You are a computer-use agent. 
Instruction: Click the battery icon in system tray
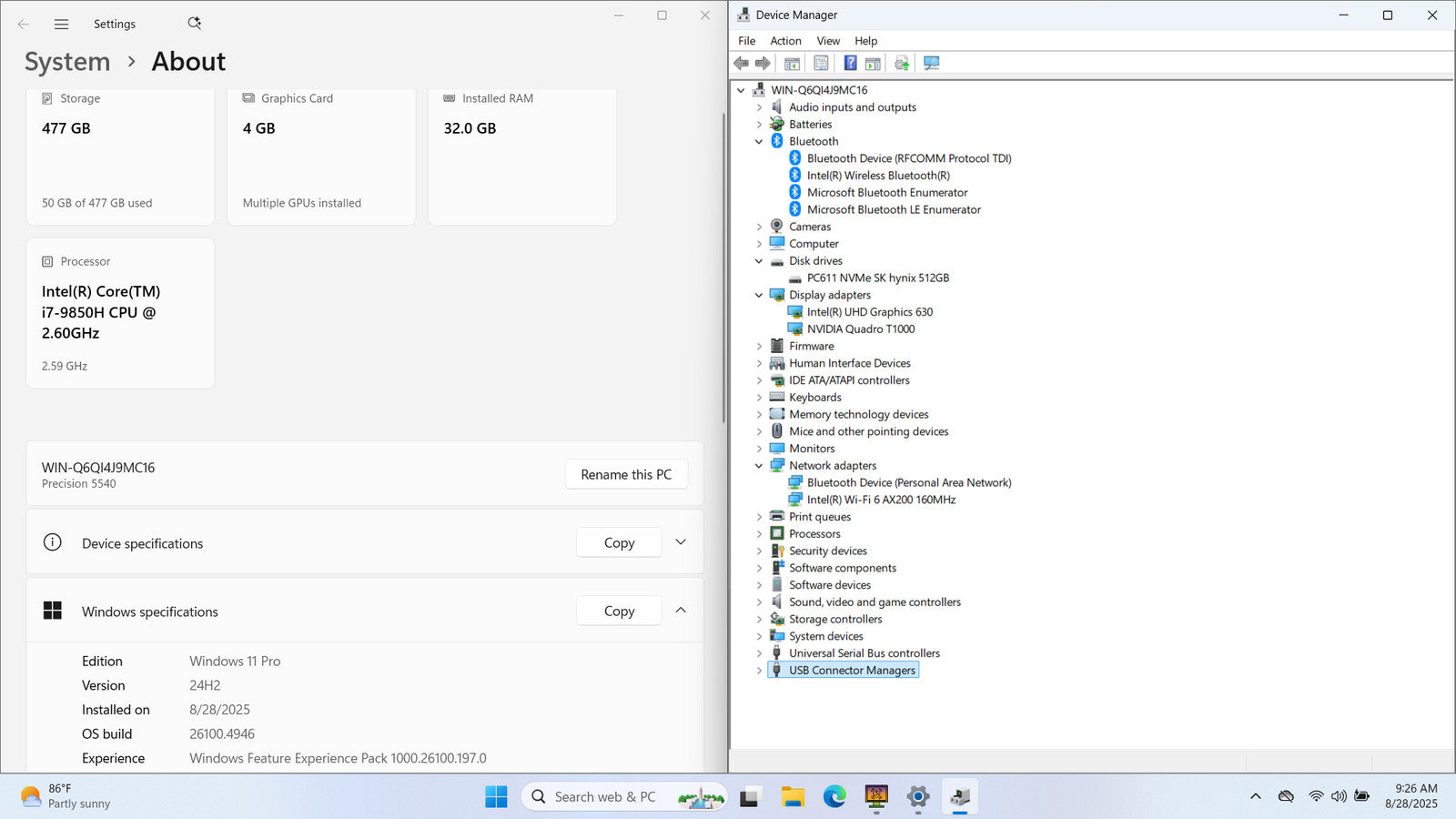pyautogui.click(x=1361, y=795)
